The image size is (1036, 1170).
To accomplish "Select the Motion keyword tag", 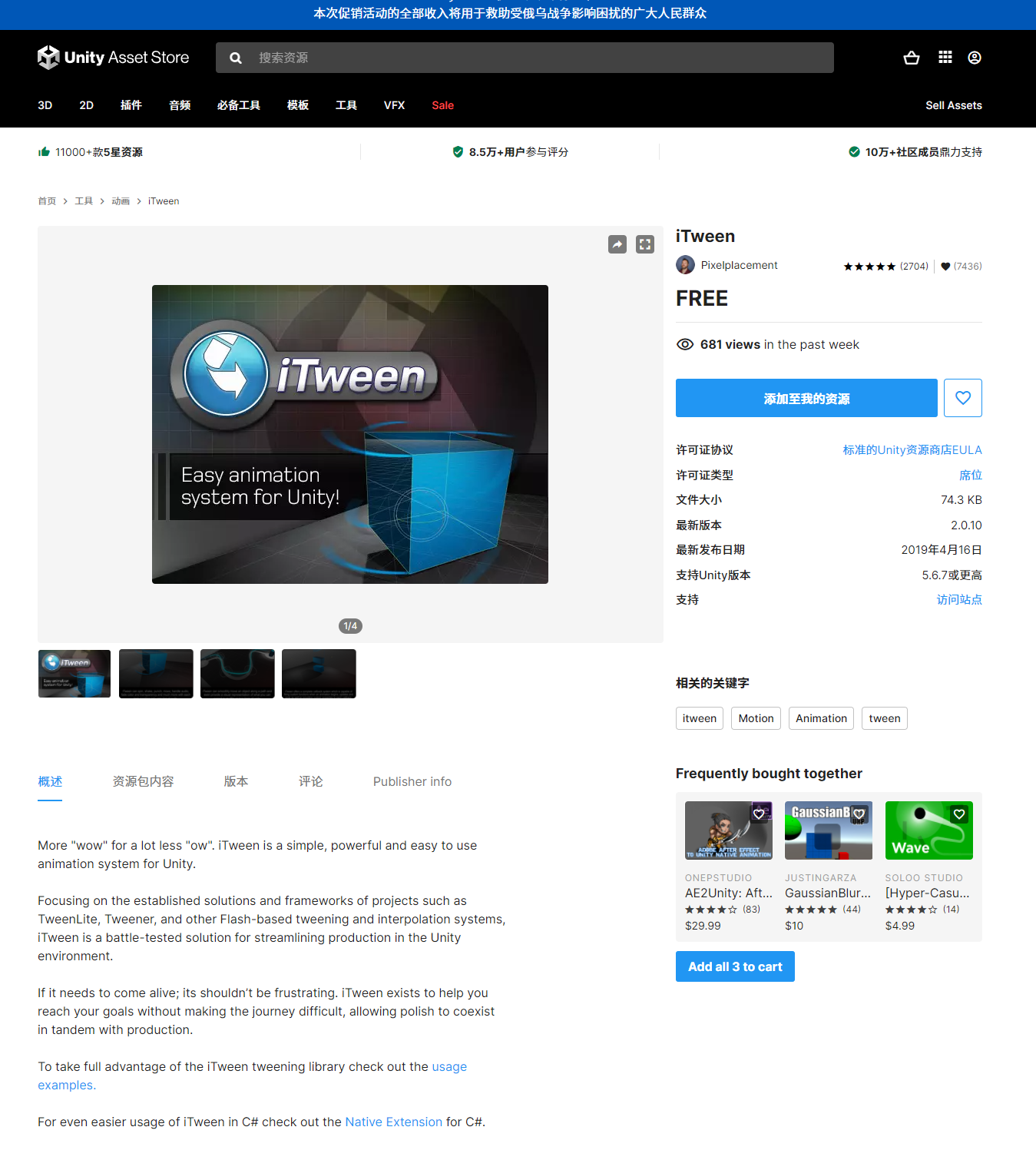I will pos(755,718).
